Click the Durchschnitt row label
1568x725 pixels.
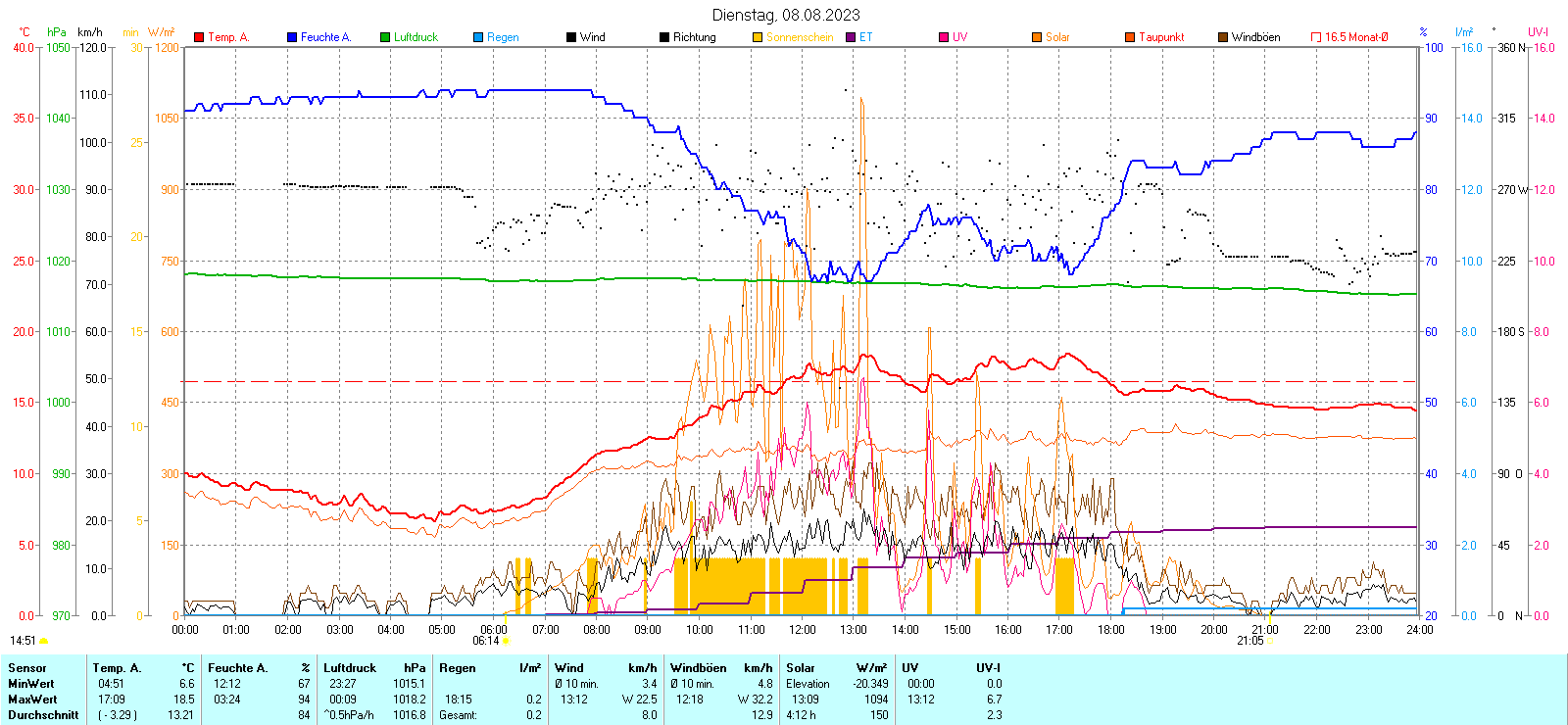click(x=43, y=715)
